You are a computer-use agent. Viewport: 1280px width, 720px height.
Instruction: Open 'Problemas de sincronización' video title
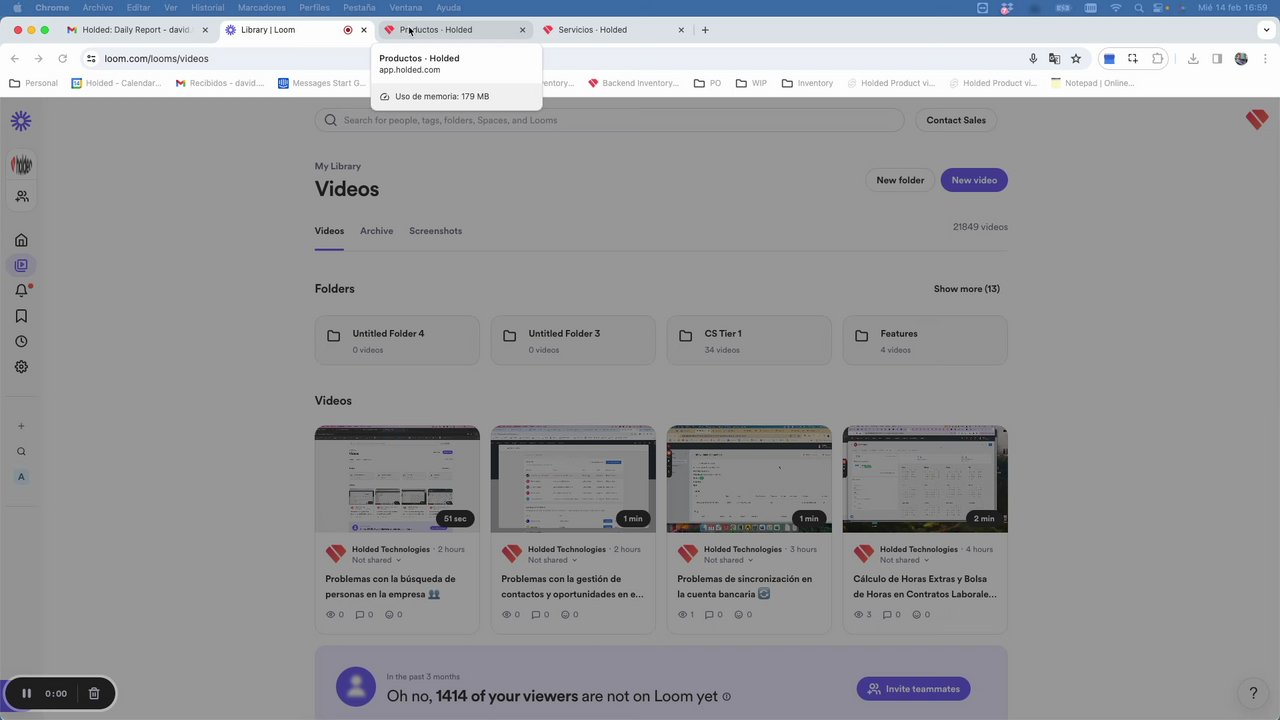pyautogui.click(x=744, y=586)
